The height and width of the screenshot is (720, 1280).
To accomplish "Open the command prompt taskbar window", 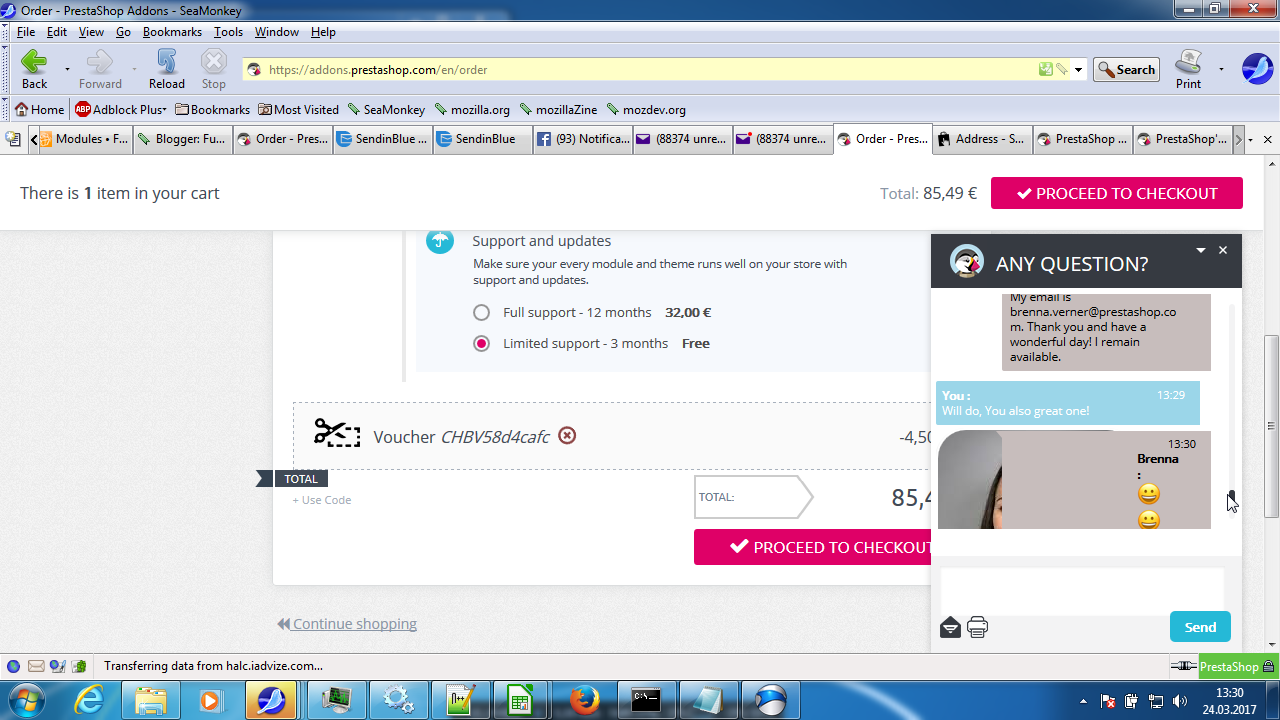I will [645, 700].
